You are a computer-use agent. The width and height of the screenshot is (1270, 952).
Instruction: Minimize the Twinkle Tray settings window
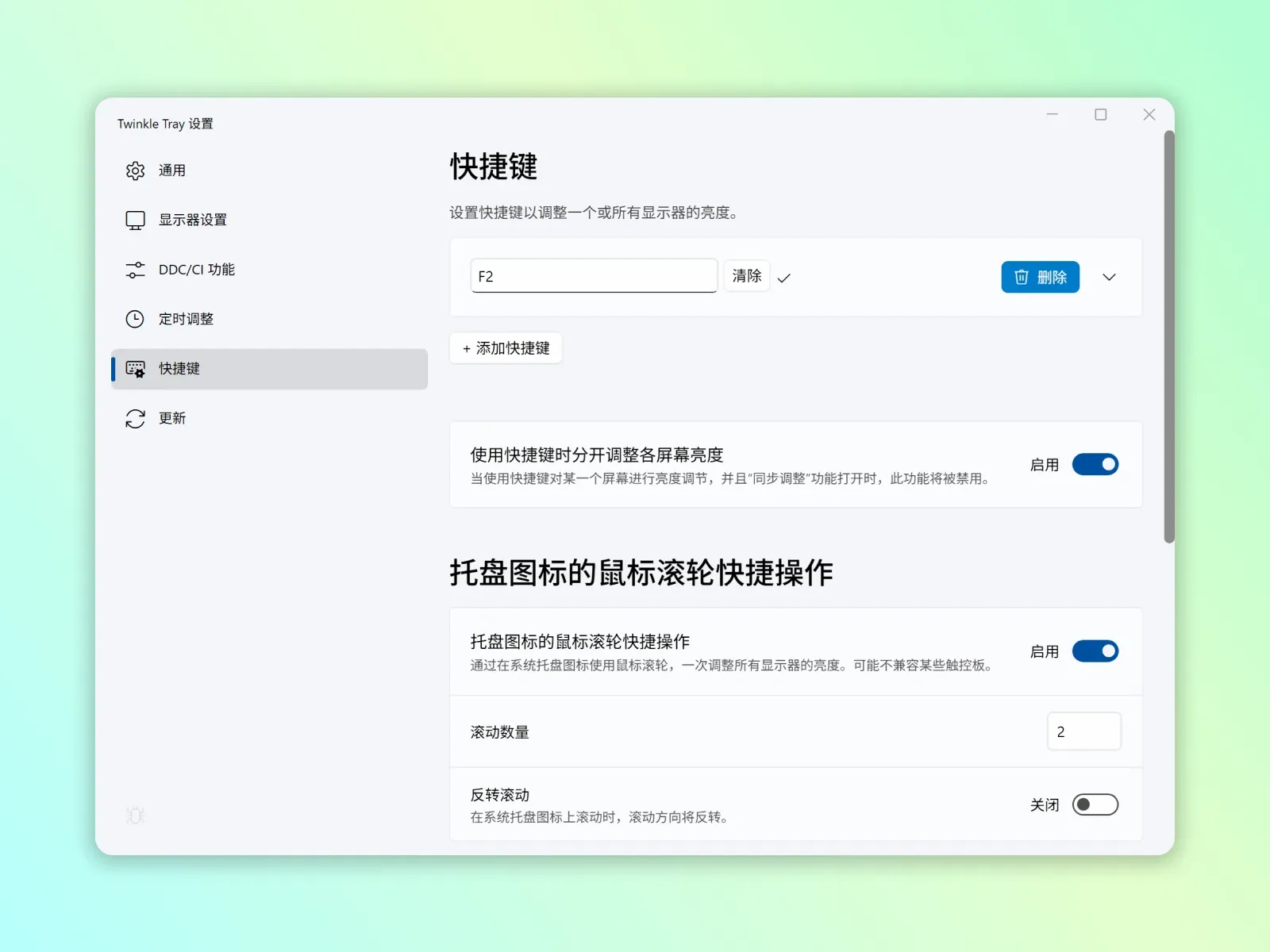[x=1053, y=115]
